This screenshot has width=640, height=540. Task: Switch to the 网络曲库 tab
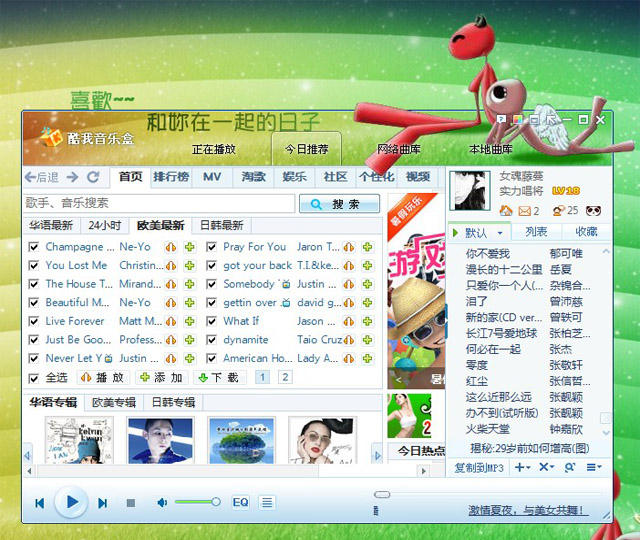pos(399,149)
